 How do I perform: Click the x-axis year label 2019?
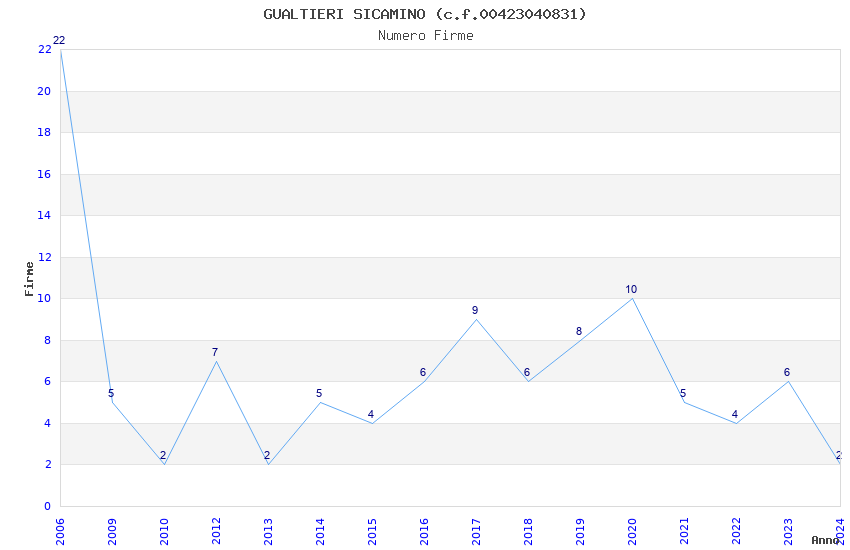580,531
